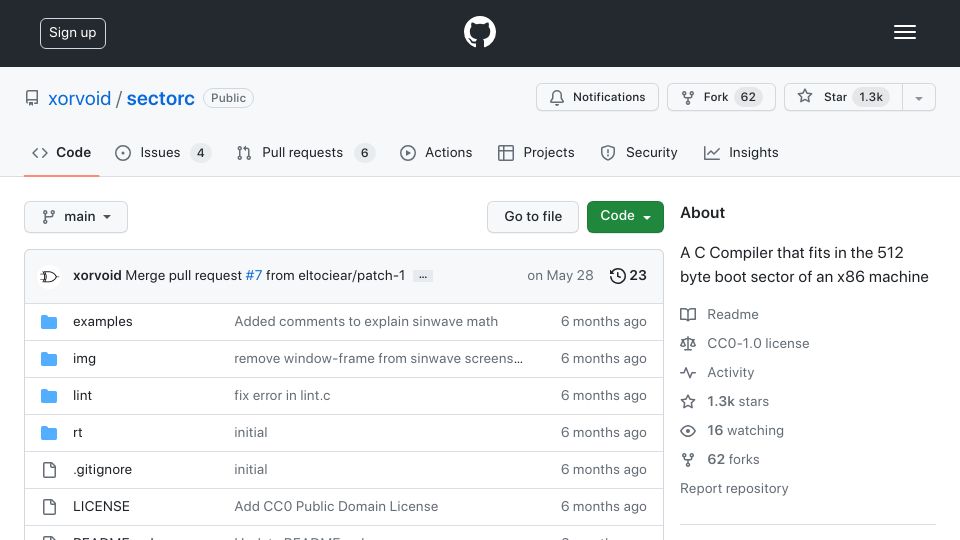
Task: Open the examples folder
Action: [102, 321]
